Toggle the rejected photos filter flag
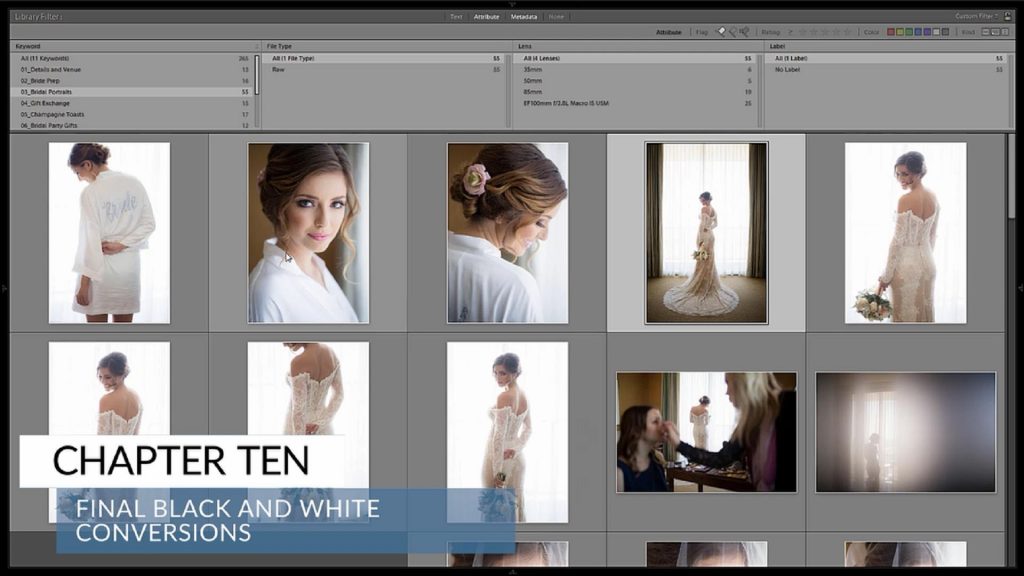Viewport: 1024px width, 576px height. pos(744,32)
